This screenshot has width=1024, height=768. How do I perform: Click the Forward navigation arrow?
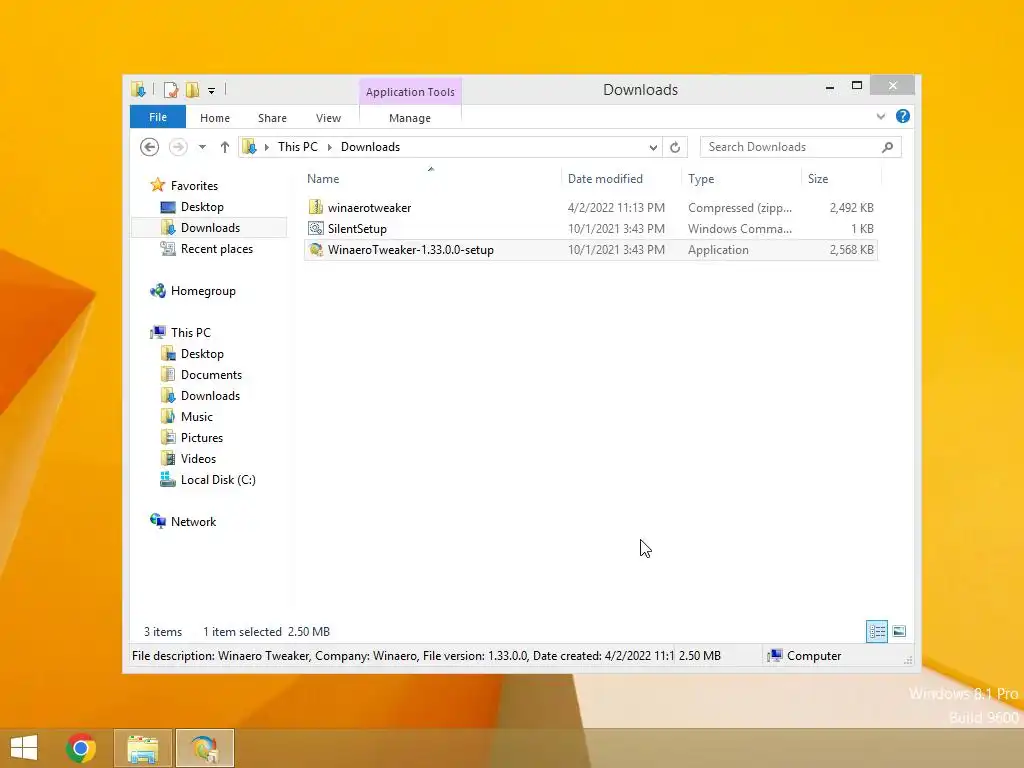(x=178, y=147)
